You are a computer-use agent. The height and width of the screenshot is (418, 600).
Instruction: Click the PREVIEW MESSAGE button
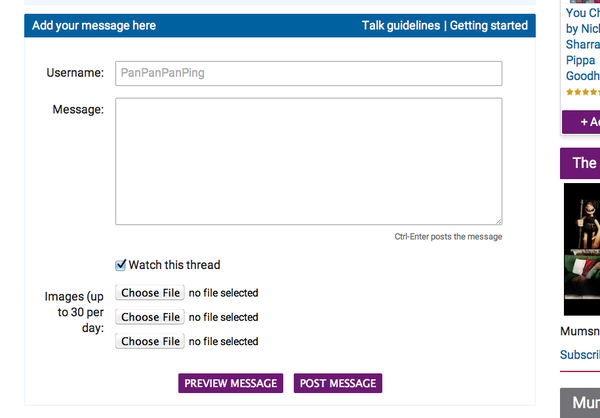tap(230, 383)
